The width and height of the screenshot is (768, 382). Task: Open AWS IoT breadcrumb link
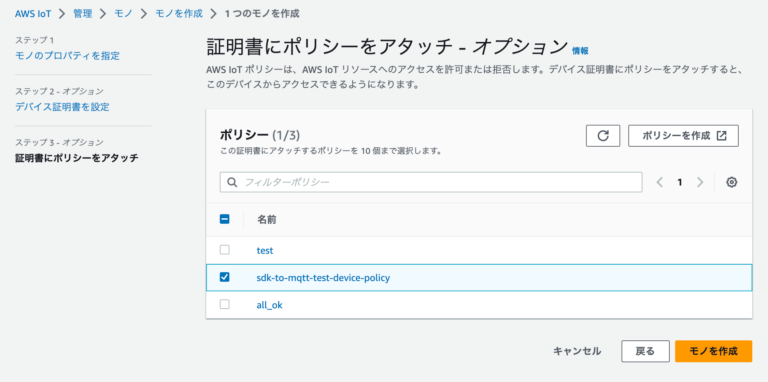33,14
